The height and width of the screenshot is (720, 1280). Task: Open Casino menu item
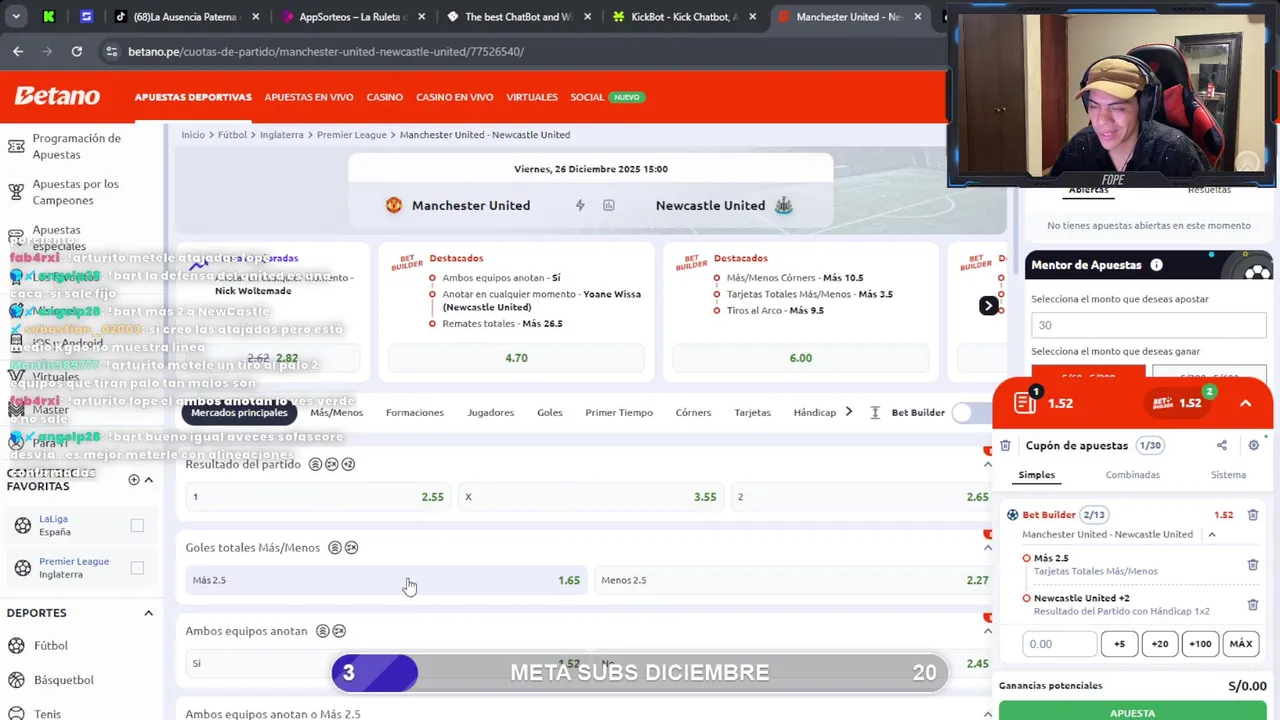384,97
